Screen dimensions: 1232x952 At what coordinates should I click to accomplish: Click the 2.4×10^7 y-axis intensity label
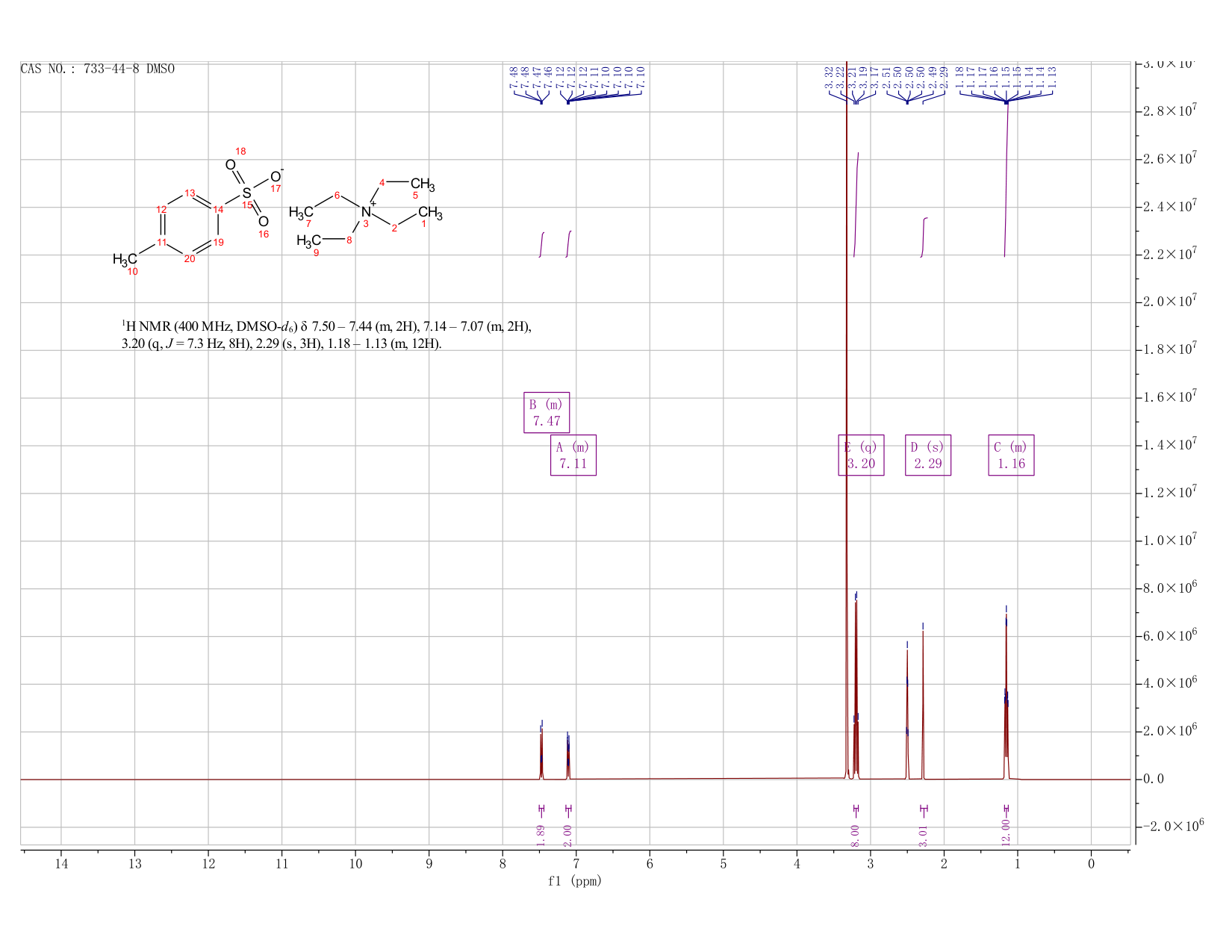coord(1170,206)
